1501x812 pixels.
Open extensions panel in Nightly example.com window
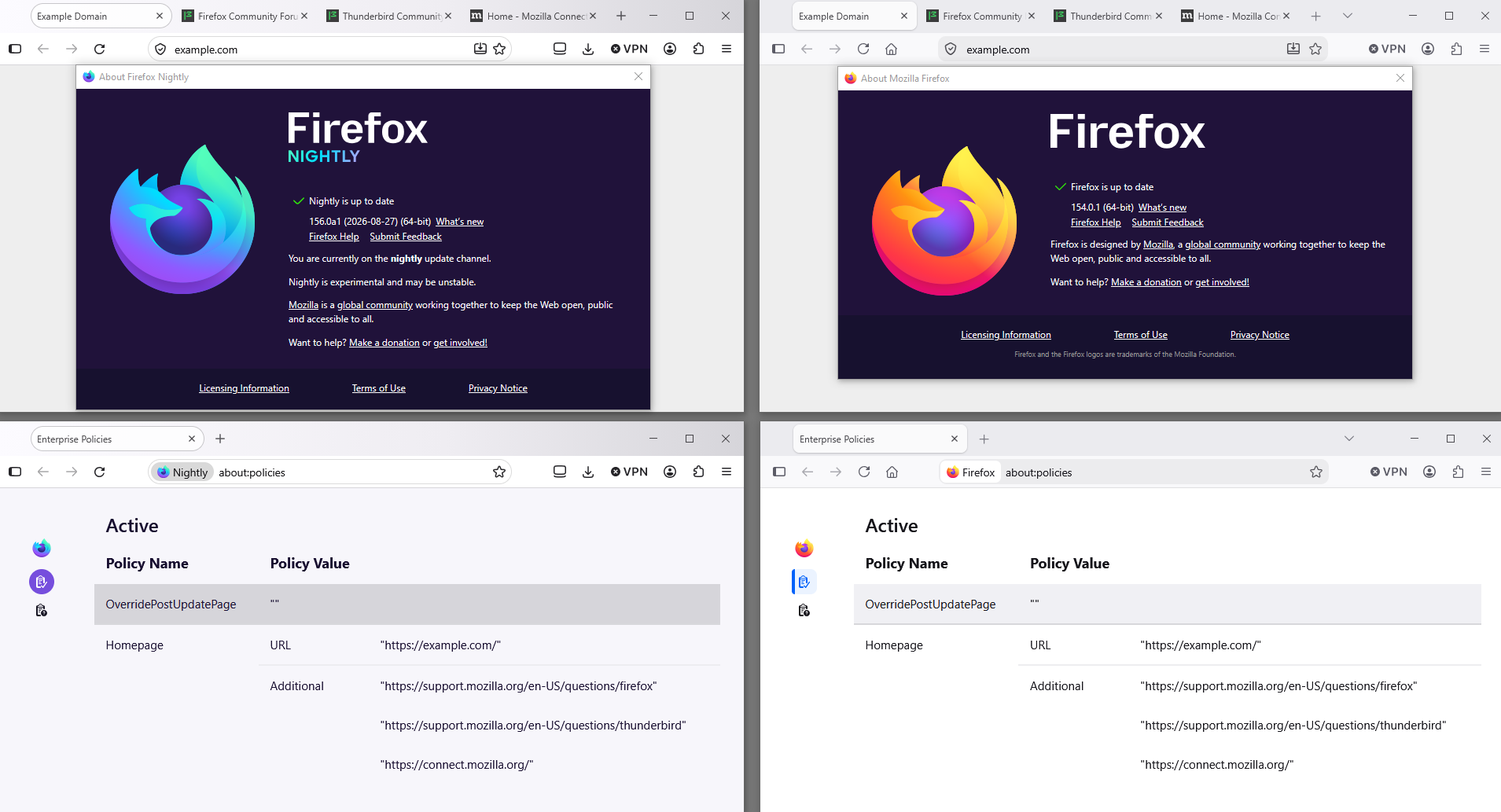coord(698,49)
